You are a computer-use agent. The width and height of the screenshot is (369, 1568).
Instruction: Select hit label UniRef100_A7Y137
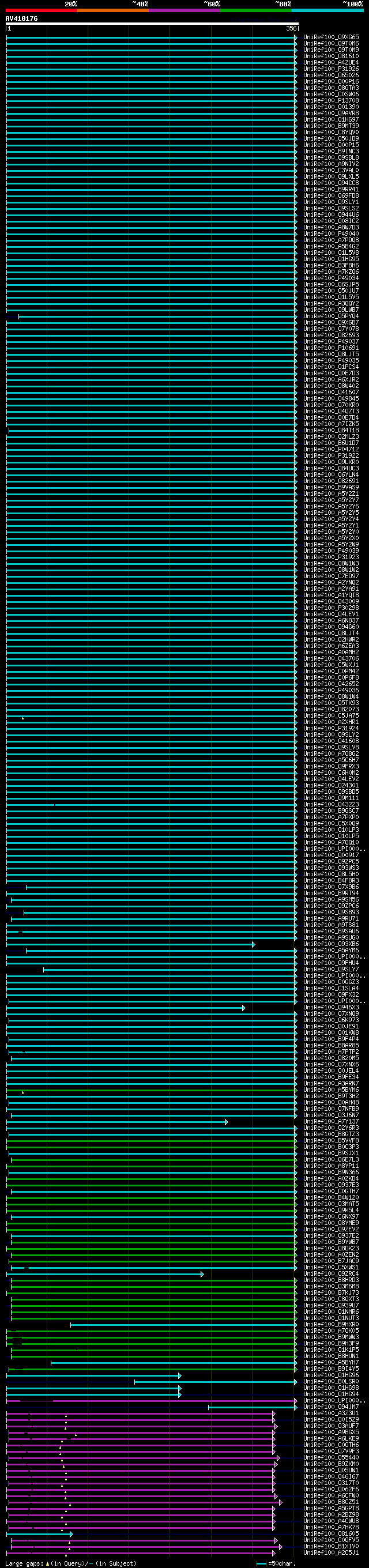(332, 1121)
